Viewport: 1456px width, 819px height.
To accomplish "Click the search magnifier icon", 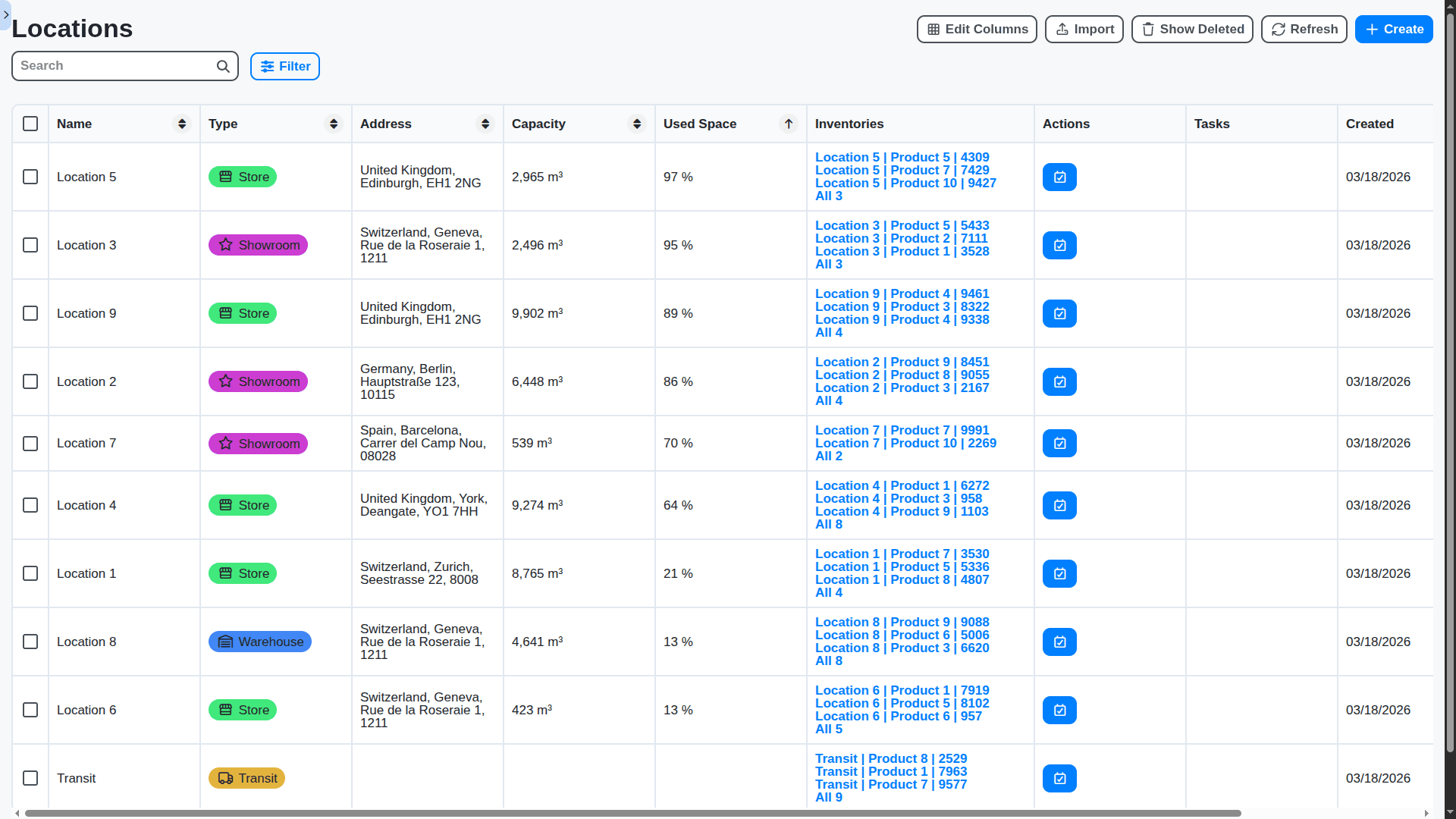I will [x=222, y=66].
